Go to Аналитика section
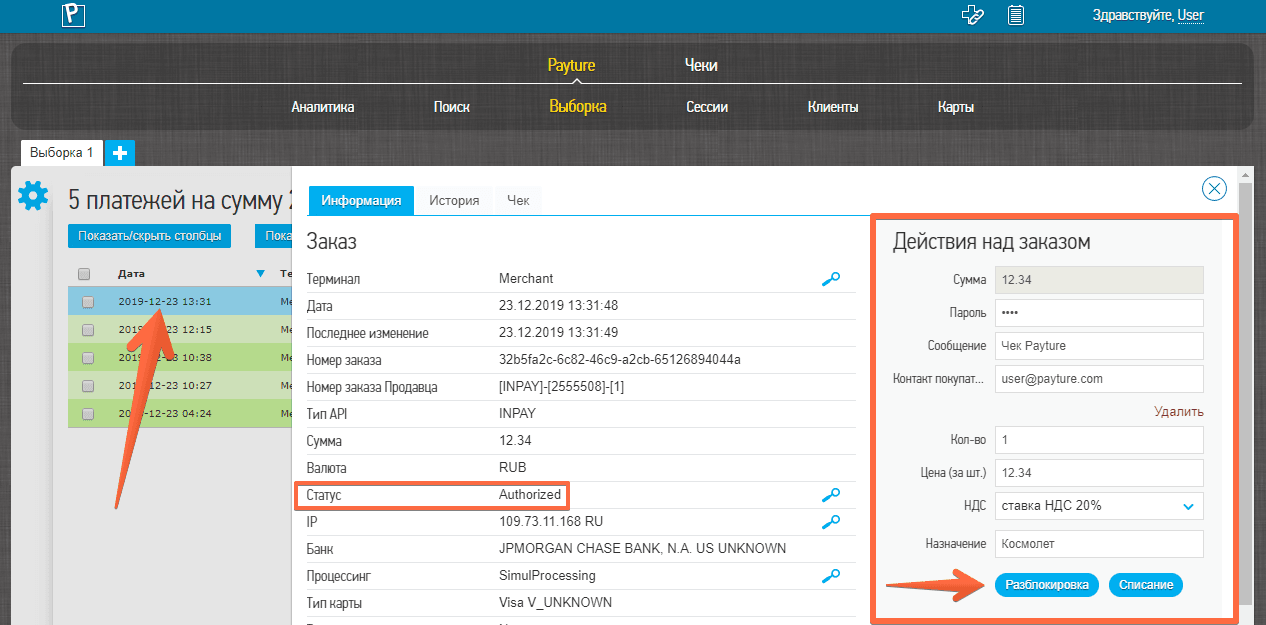1266x625 pixels. coord(323,107)
